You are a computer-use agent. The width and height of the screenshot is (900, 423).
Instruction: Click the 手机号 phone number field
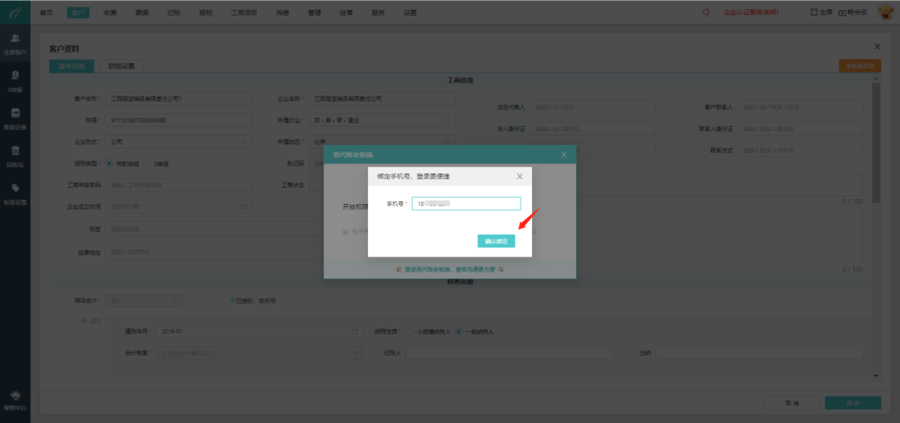pos(466,204)
